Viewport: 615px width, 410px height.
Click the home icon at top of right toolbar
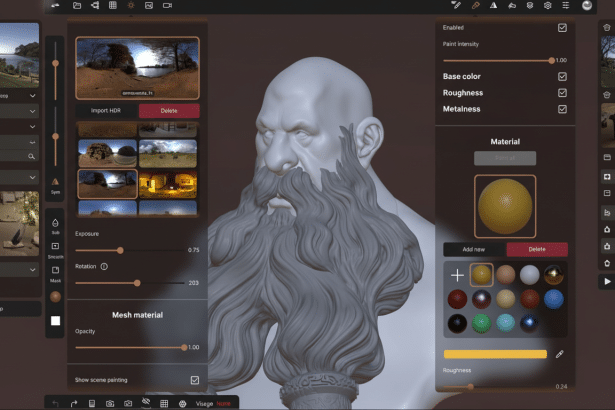point(607,27)
